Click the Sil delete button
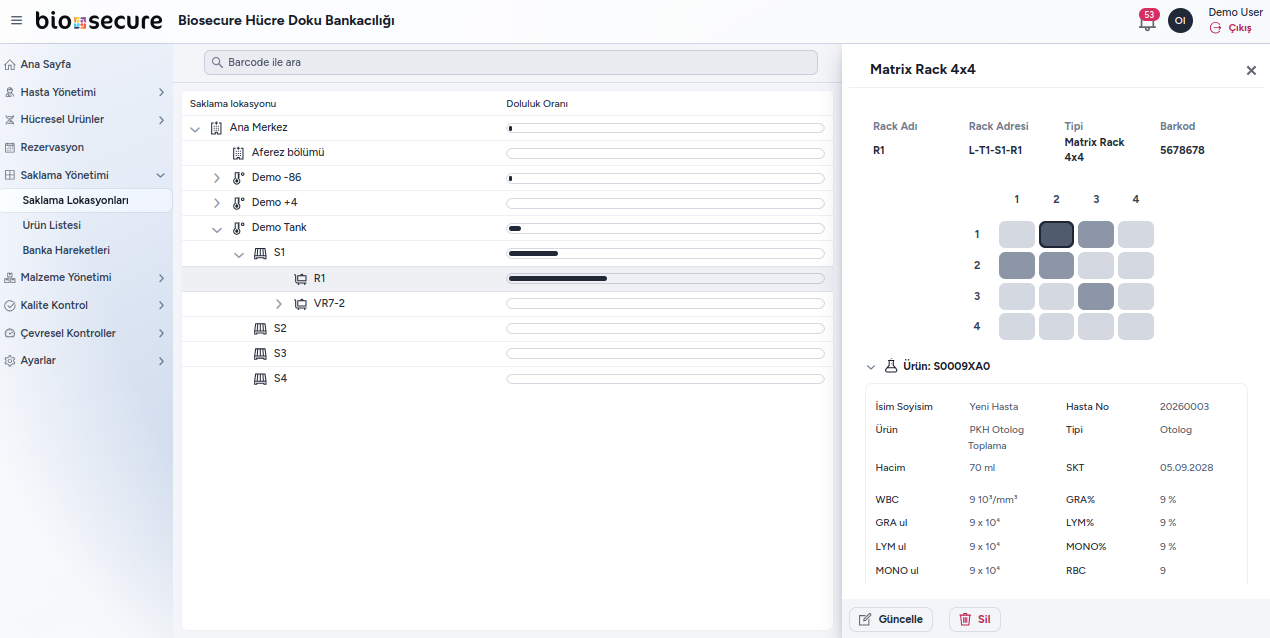1270x638 pixels. click(975, 620)
